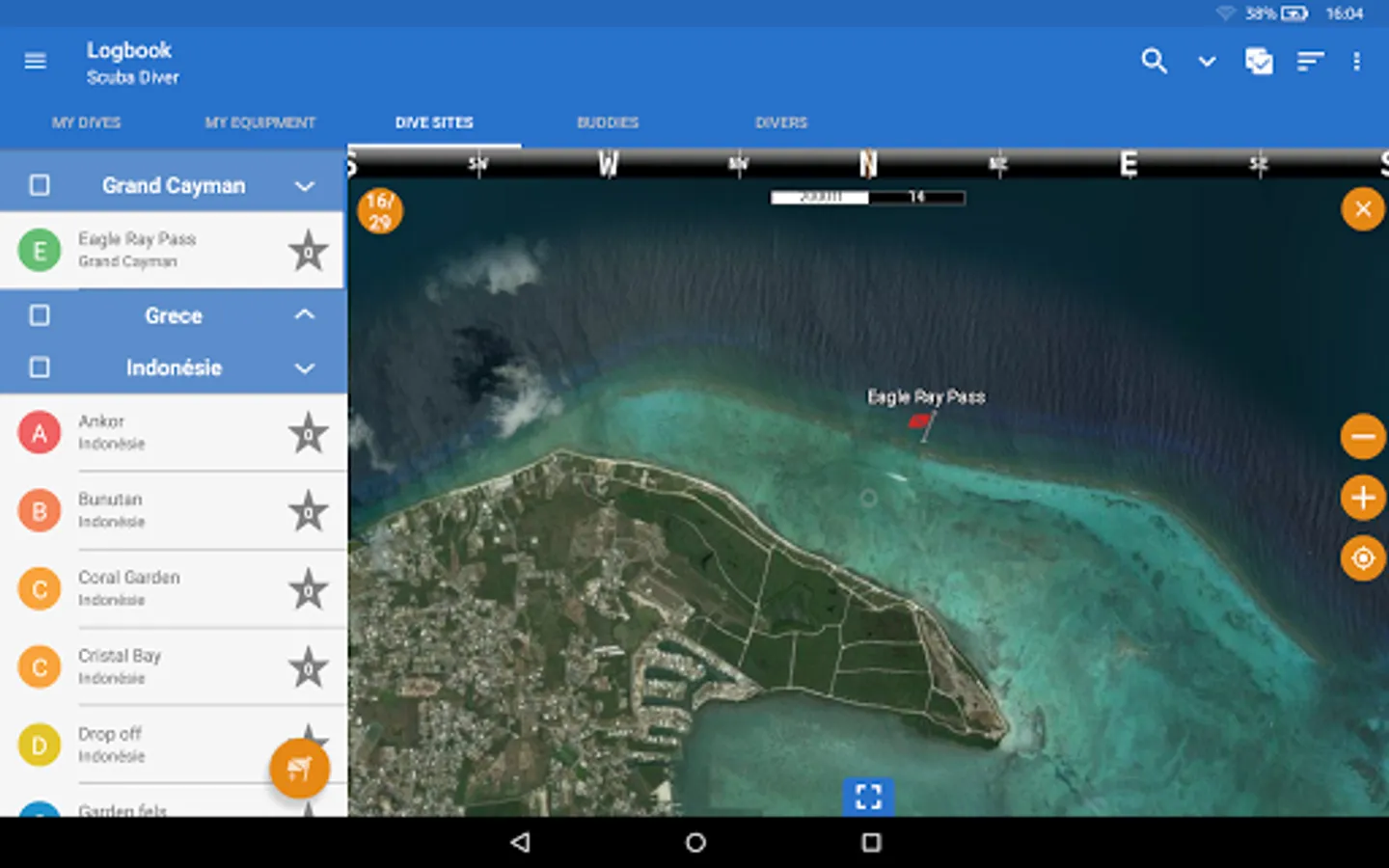Go back with Android back button

click(x=521, y=843)
